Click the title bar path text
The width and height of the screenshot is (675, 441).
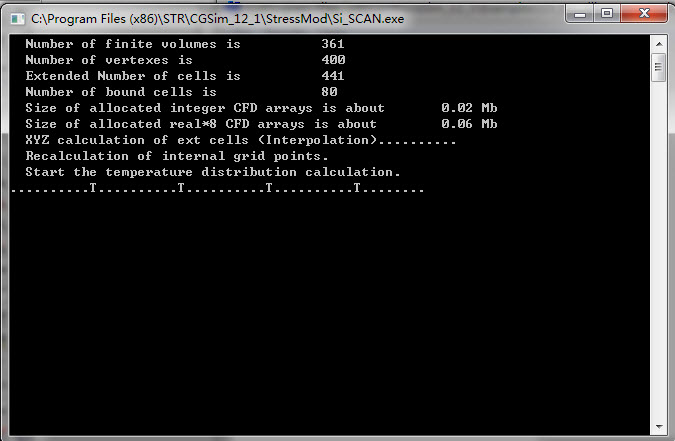click(x=217, y=19)
